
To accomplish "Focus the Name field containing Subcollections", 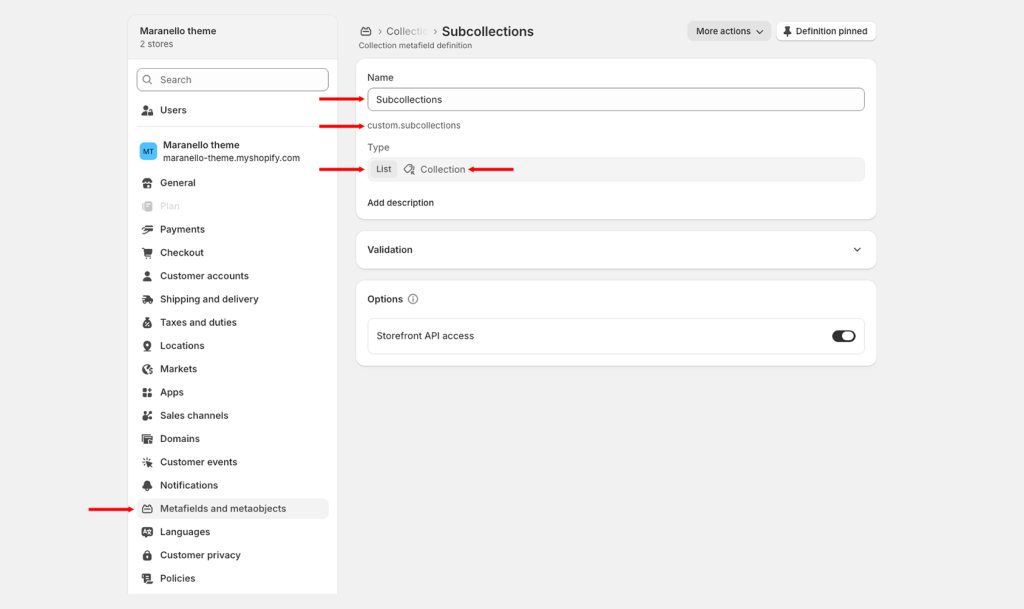I will tap(616, 99).
